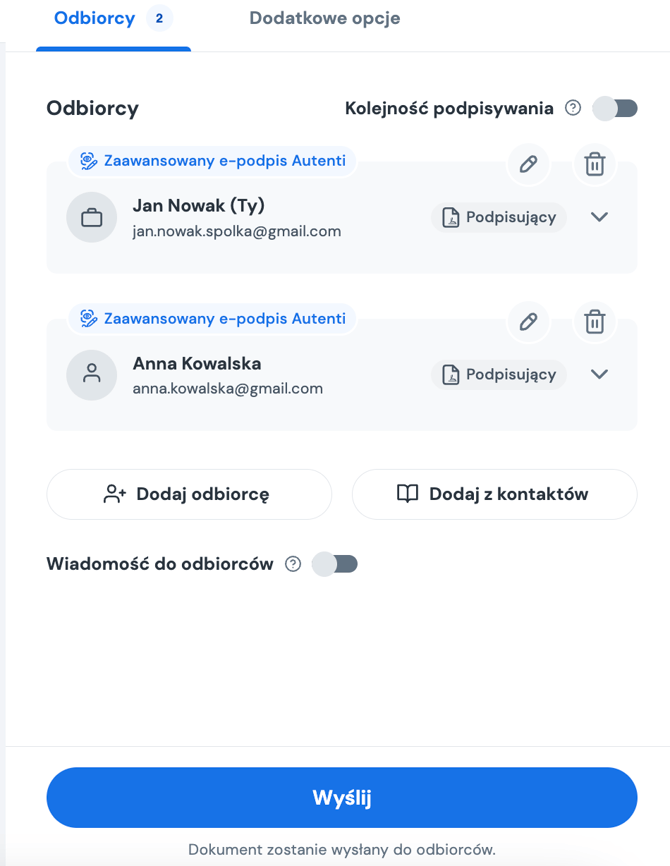Image resolution: width=670 pixels, height=866 pixels.
Task: Click the Dodaj odbiorcę button
Action: click(x=189, y=494)
